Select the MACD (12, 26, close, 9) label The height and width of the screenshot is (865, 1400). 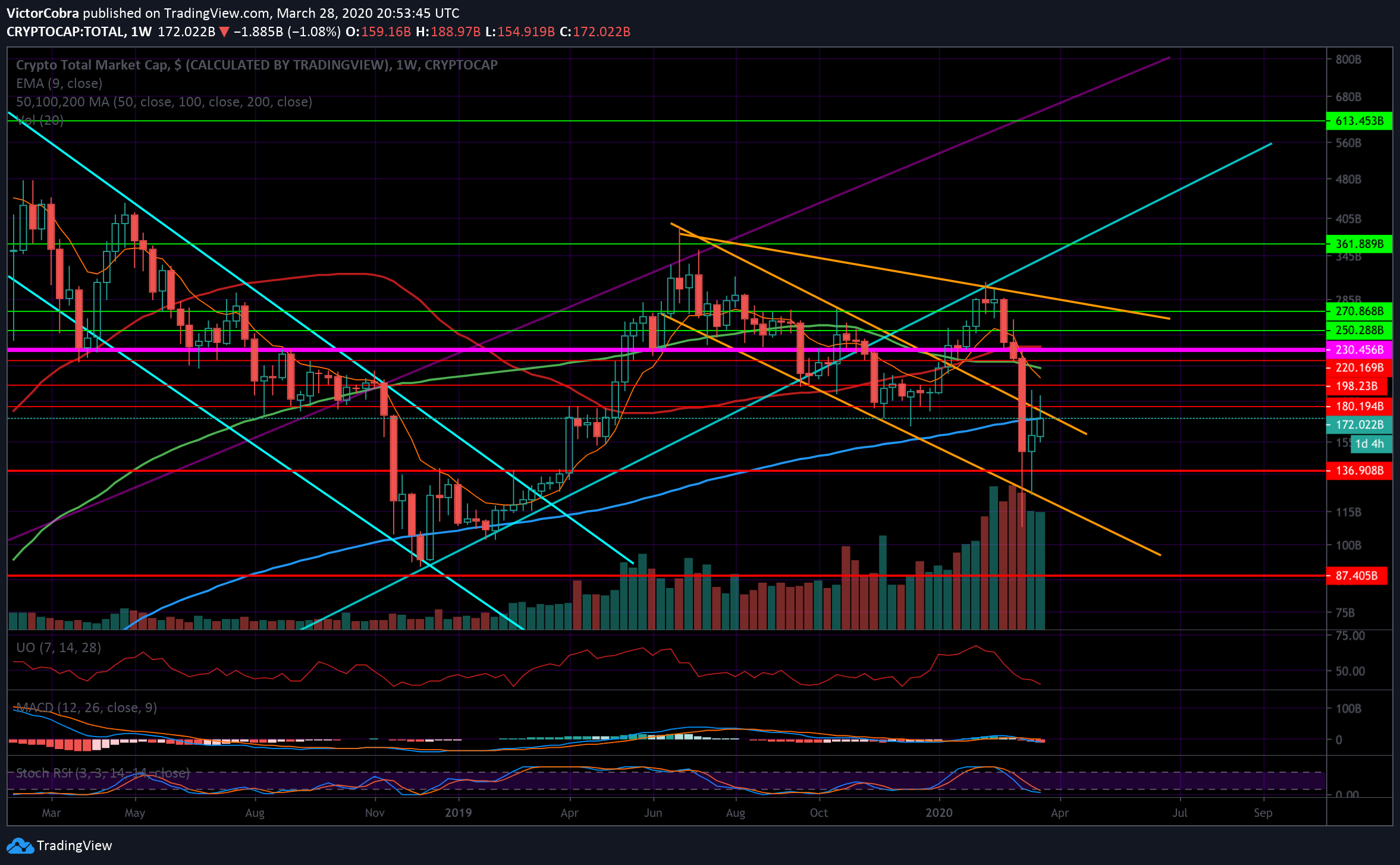pyautogui.click(x=86, y=707)
